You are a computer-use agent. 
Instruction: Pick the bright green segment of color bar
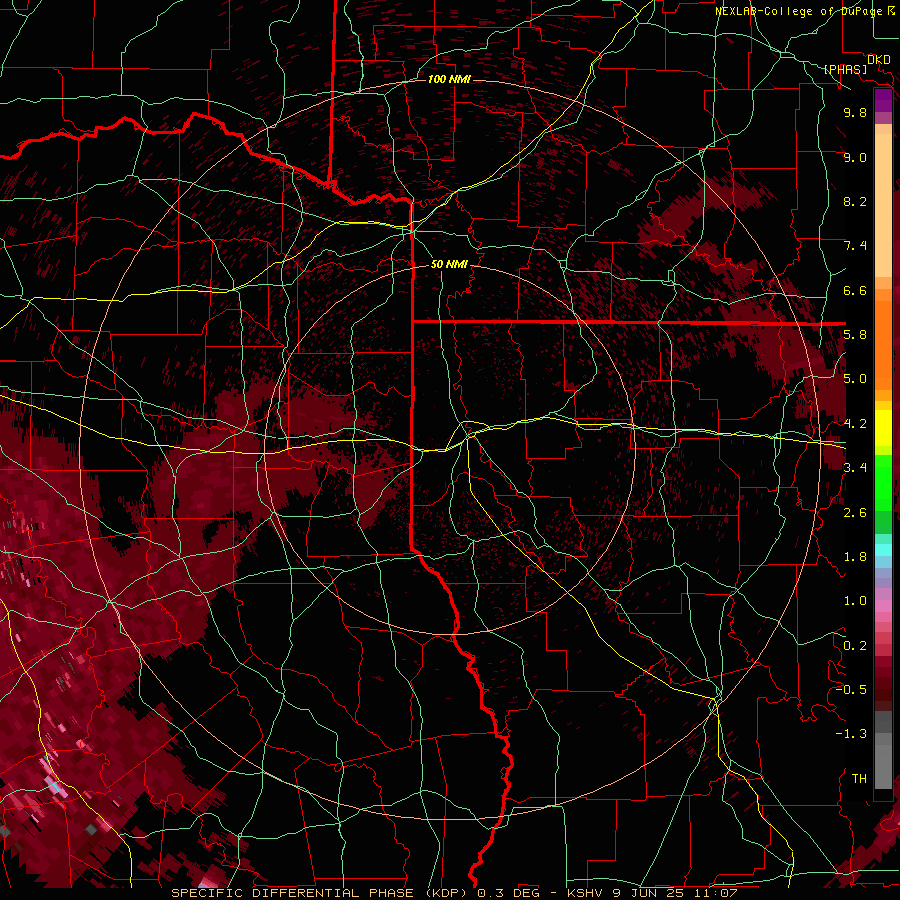point(883,482)
